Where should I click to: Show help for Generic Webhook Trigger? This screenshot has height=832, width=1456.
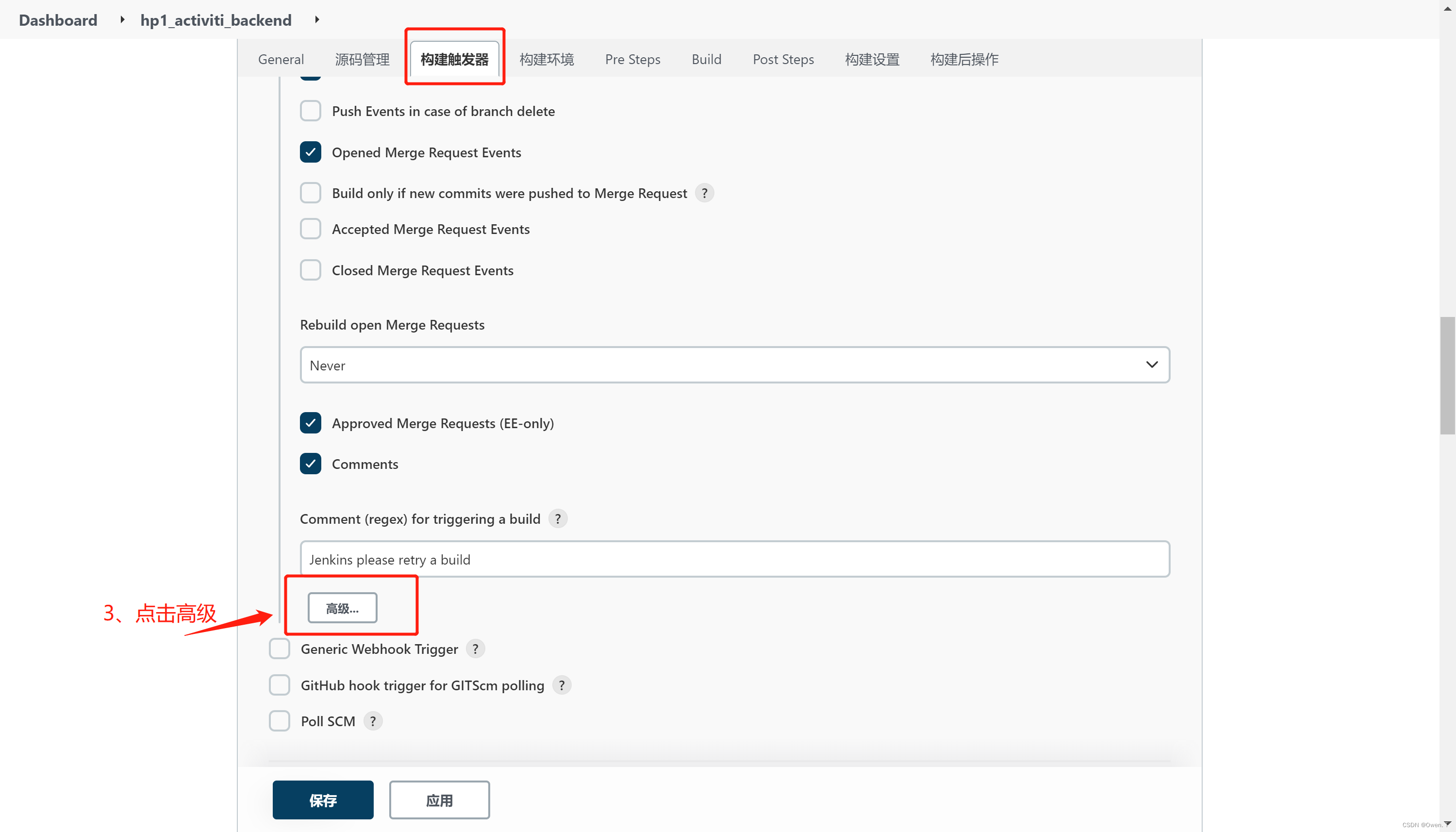(475, 649)
